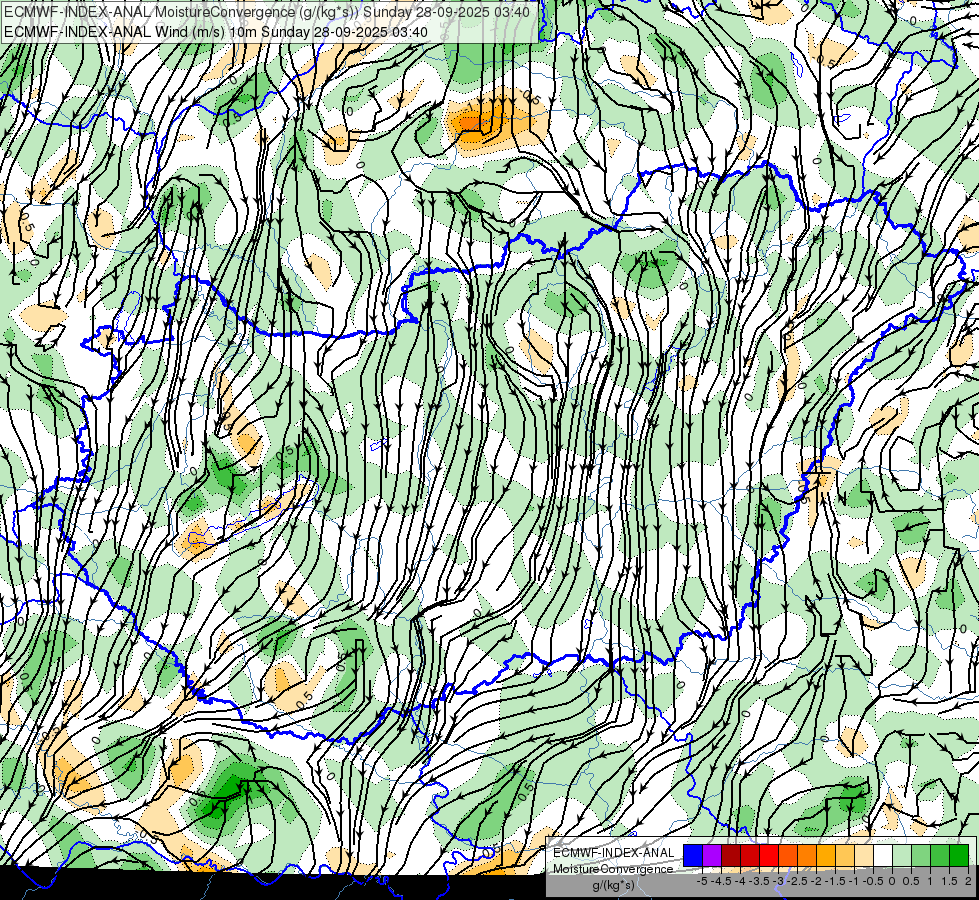Click the MoistureConvergence label in the legend

[614, 869]
